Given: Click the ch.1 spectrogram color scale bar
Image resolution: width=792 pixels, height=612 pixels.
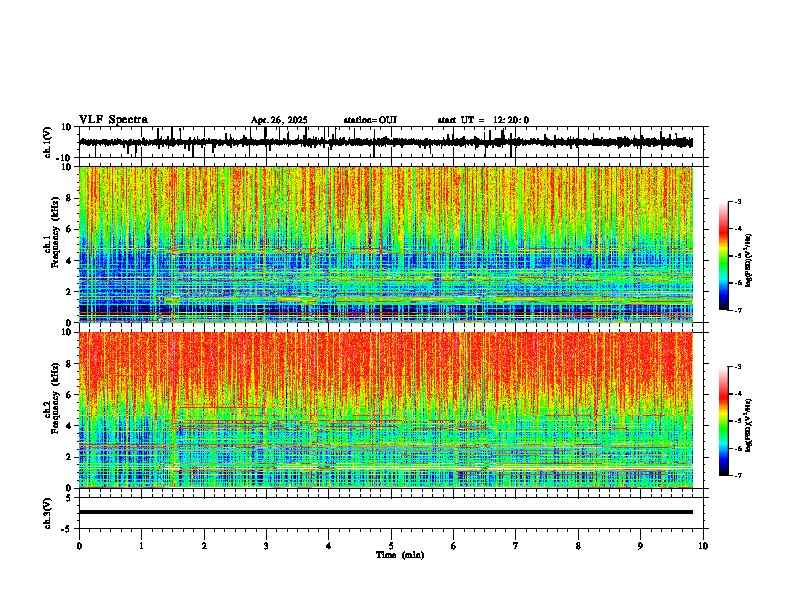Looking at the screenshot, I should (x=724, y=256).
